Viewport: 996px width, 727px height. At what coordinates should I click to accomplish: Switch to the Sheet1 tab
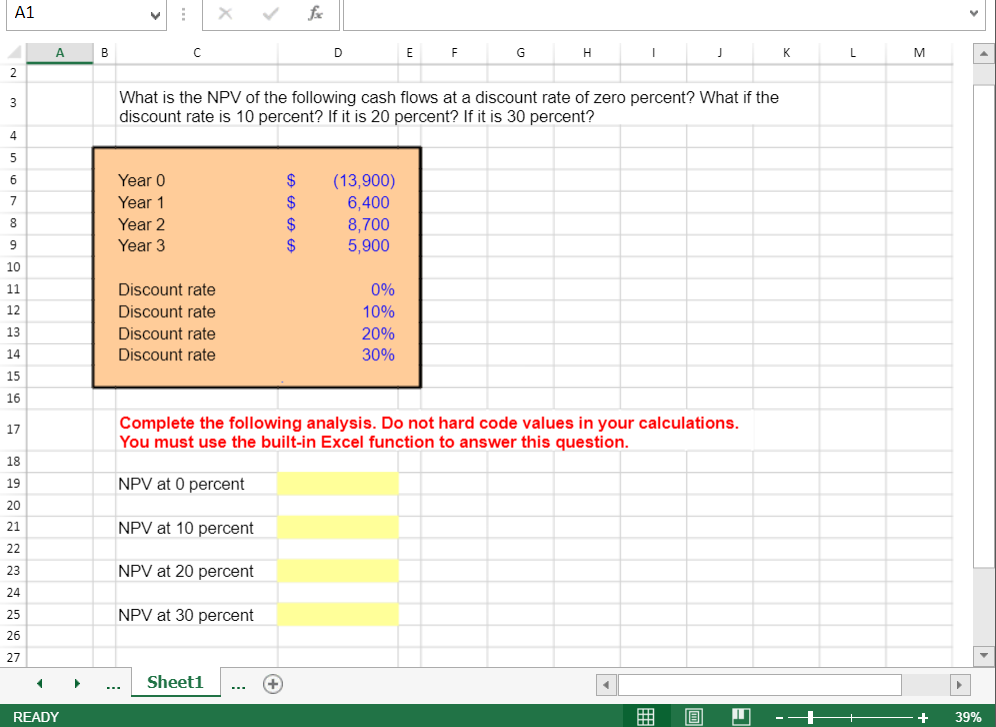175,682
